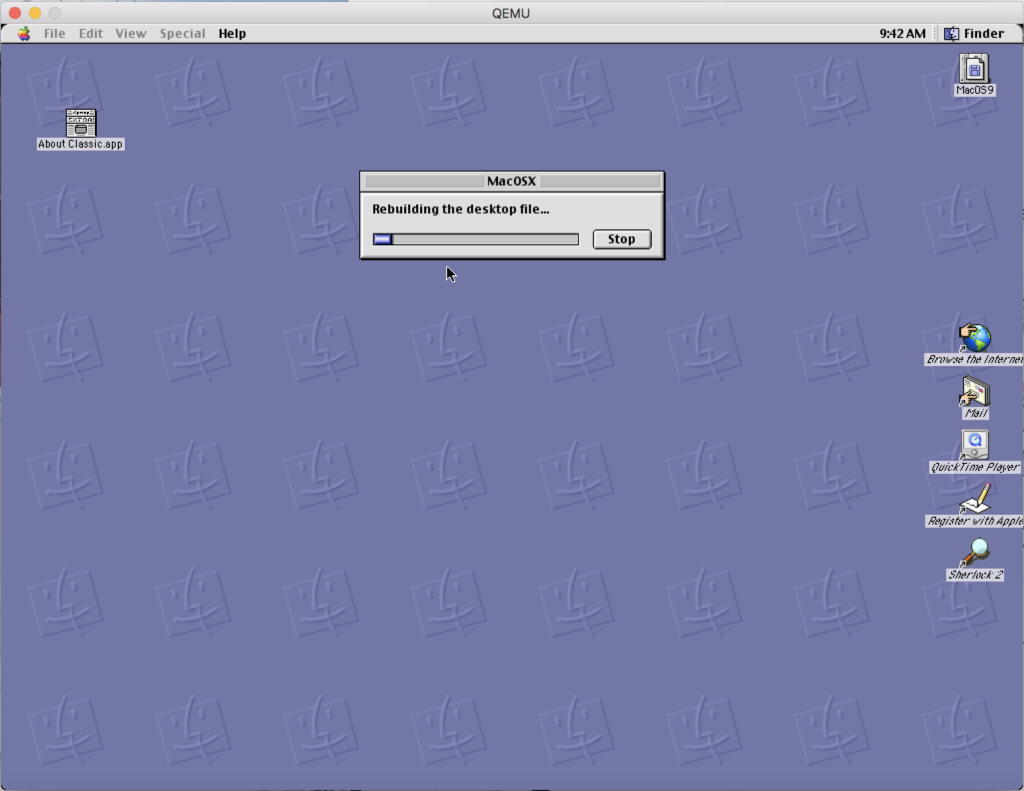Screen dimensions: 1024x791
Task: Open the File menu
Action: (x=54, y=33)
